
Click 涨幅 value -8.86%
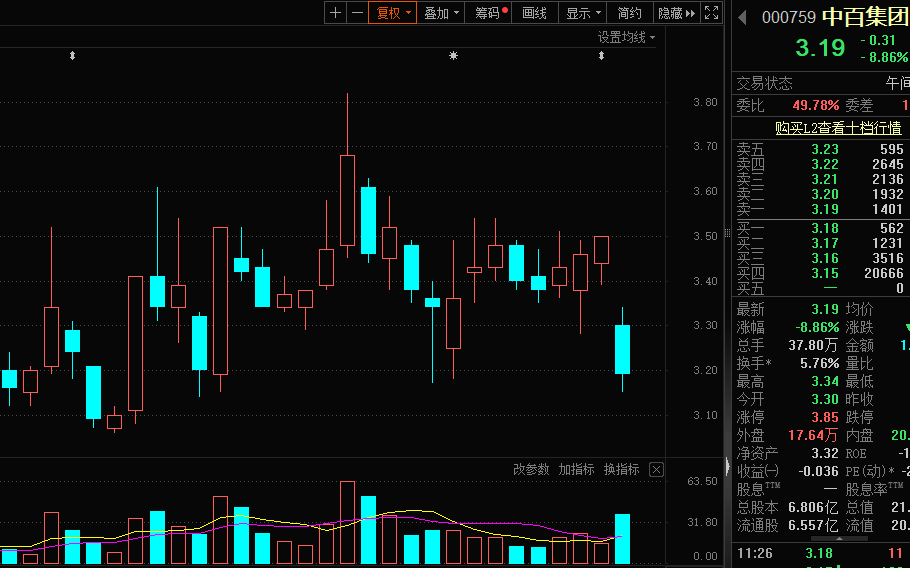click(x=817, y=327)
